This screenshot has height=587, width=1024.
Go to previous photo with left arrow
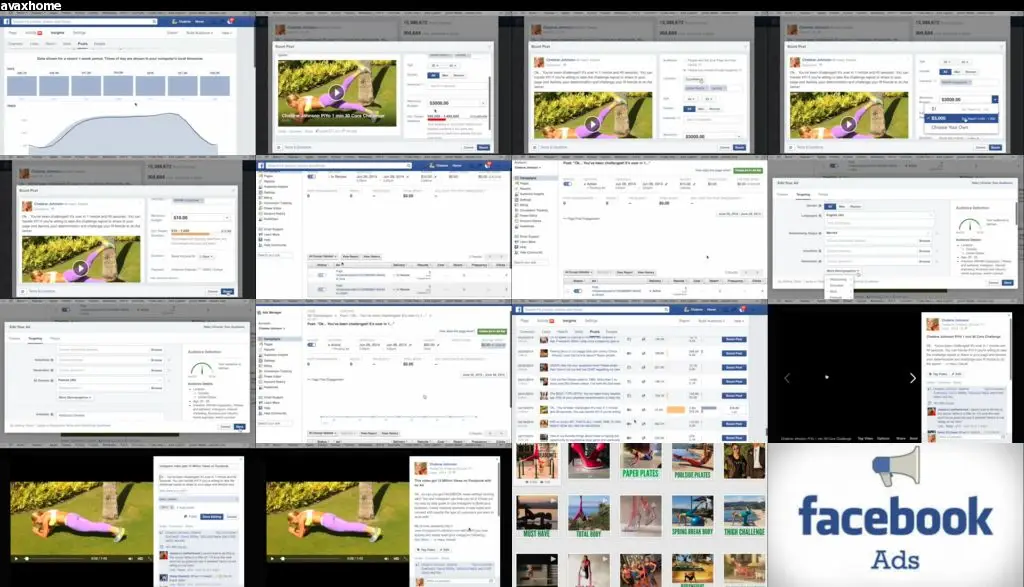(787, 378)
